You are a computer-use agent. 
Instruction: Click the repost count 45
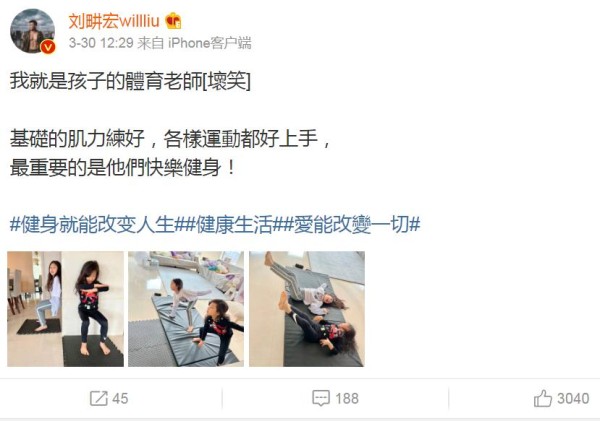tap(120, 399)
